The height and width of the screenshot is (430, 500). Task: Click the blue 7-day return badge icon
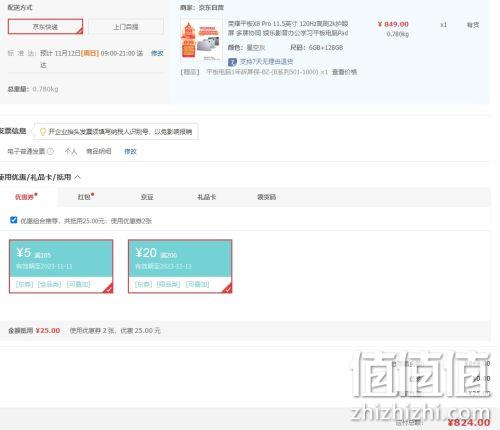pyautogui.click(x=232, y=62)
